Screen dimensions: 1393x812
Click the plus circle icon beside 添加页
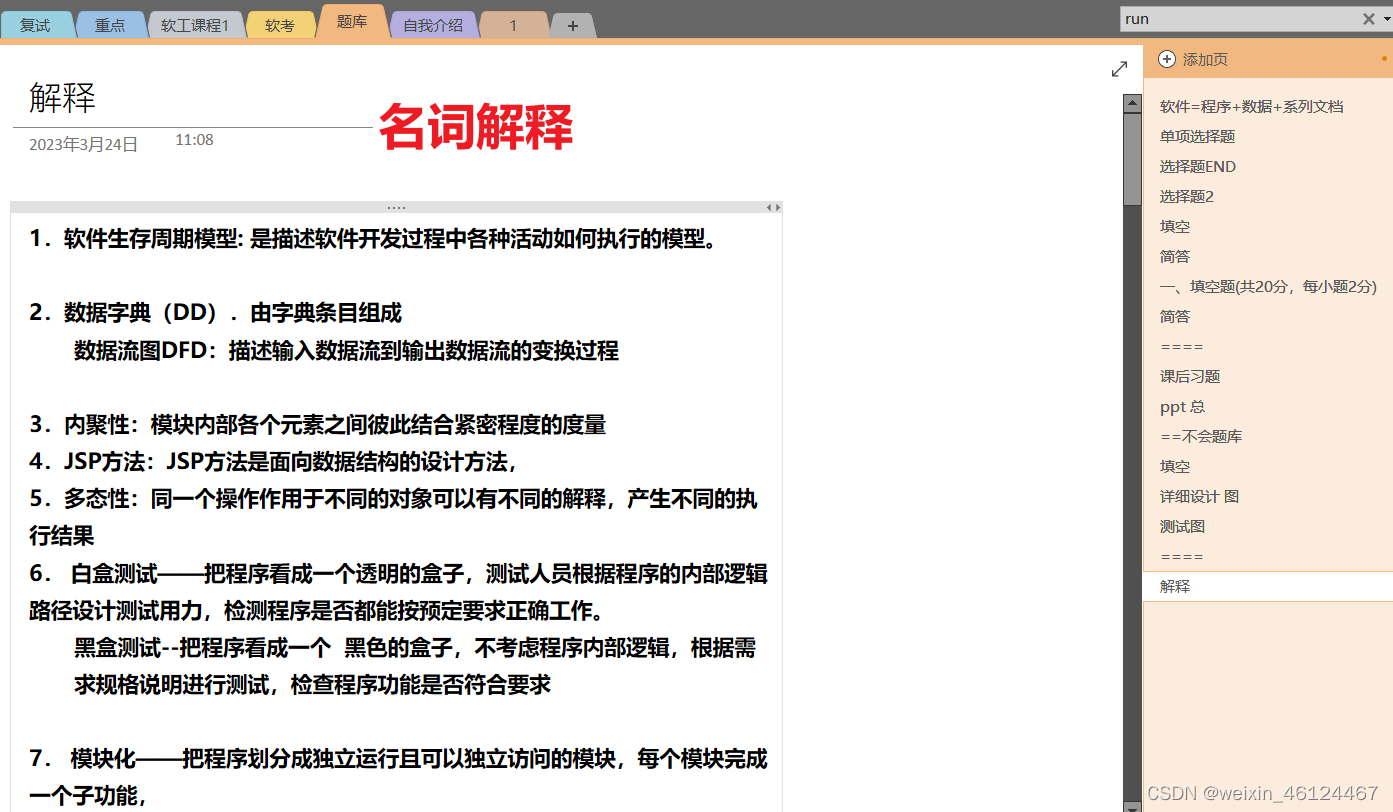(1167, 59)
